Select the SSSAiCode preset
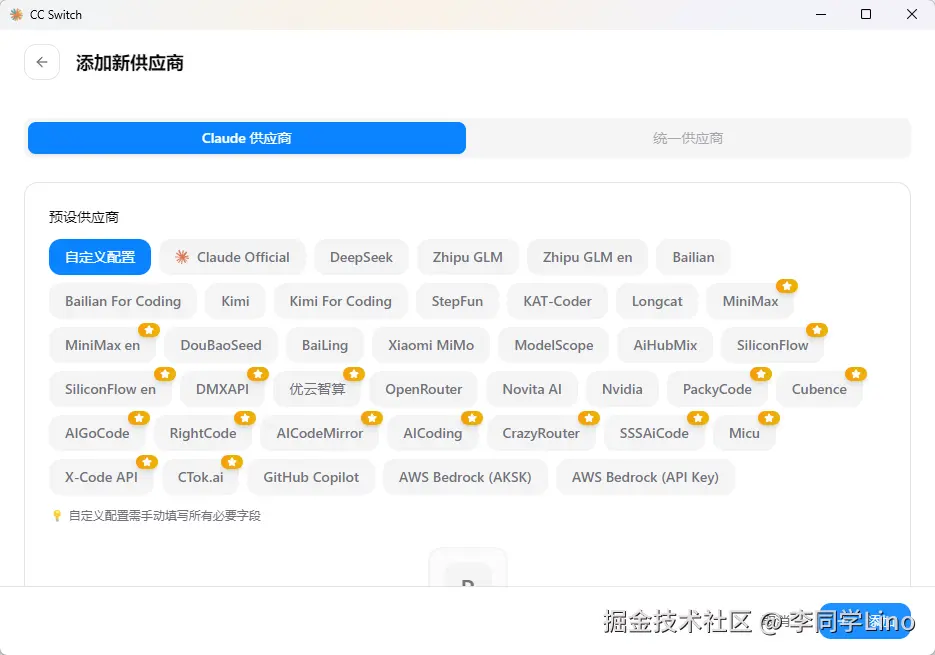This screenshot has width=935, height=655. pos(654,434)
